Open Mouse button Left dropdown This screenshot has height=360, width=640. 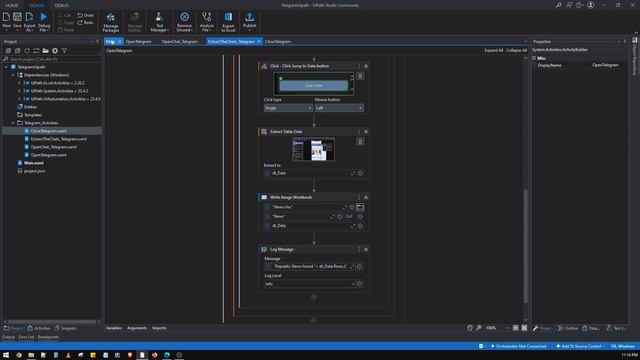coord(339,108)
